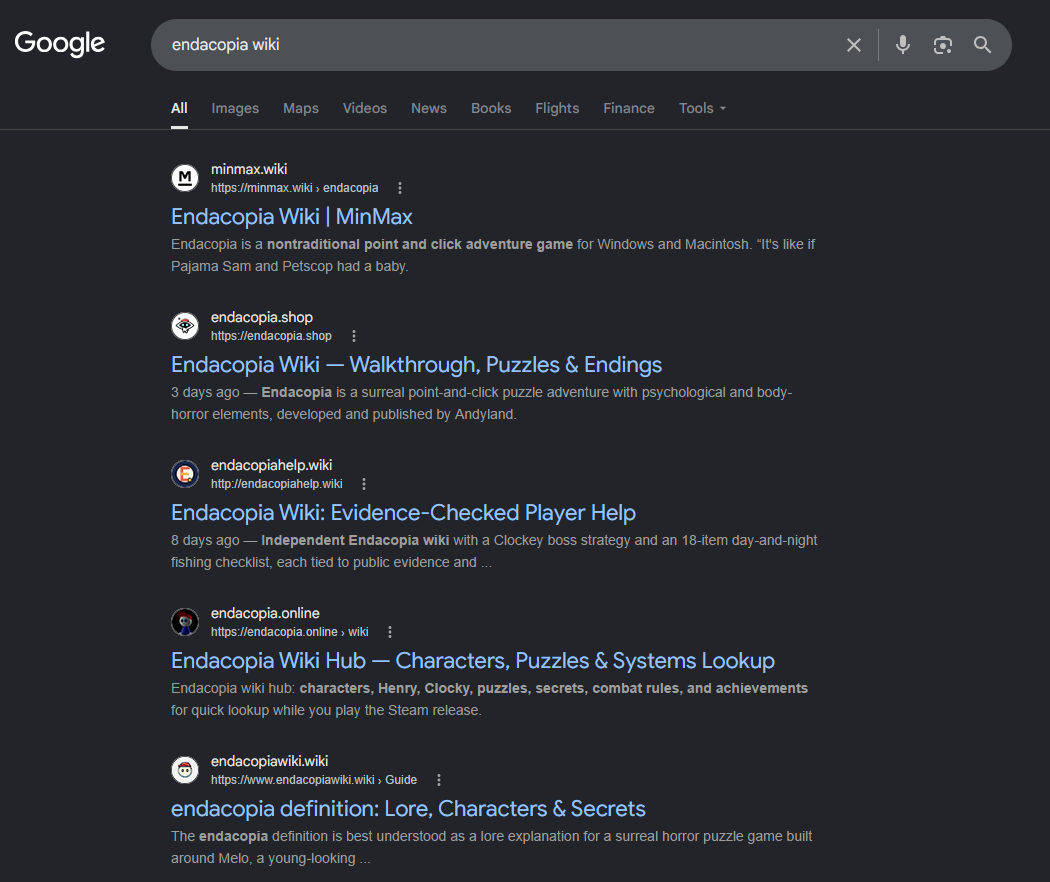Click the endacopiahelp.wiki favicon

(x=185, y=474)
